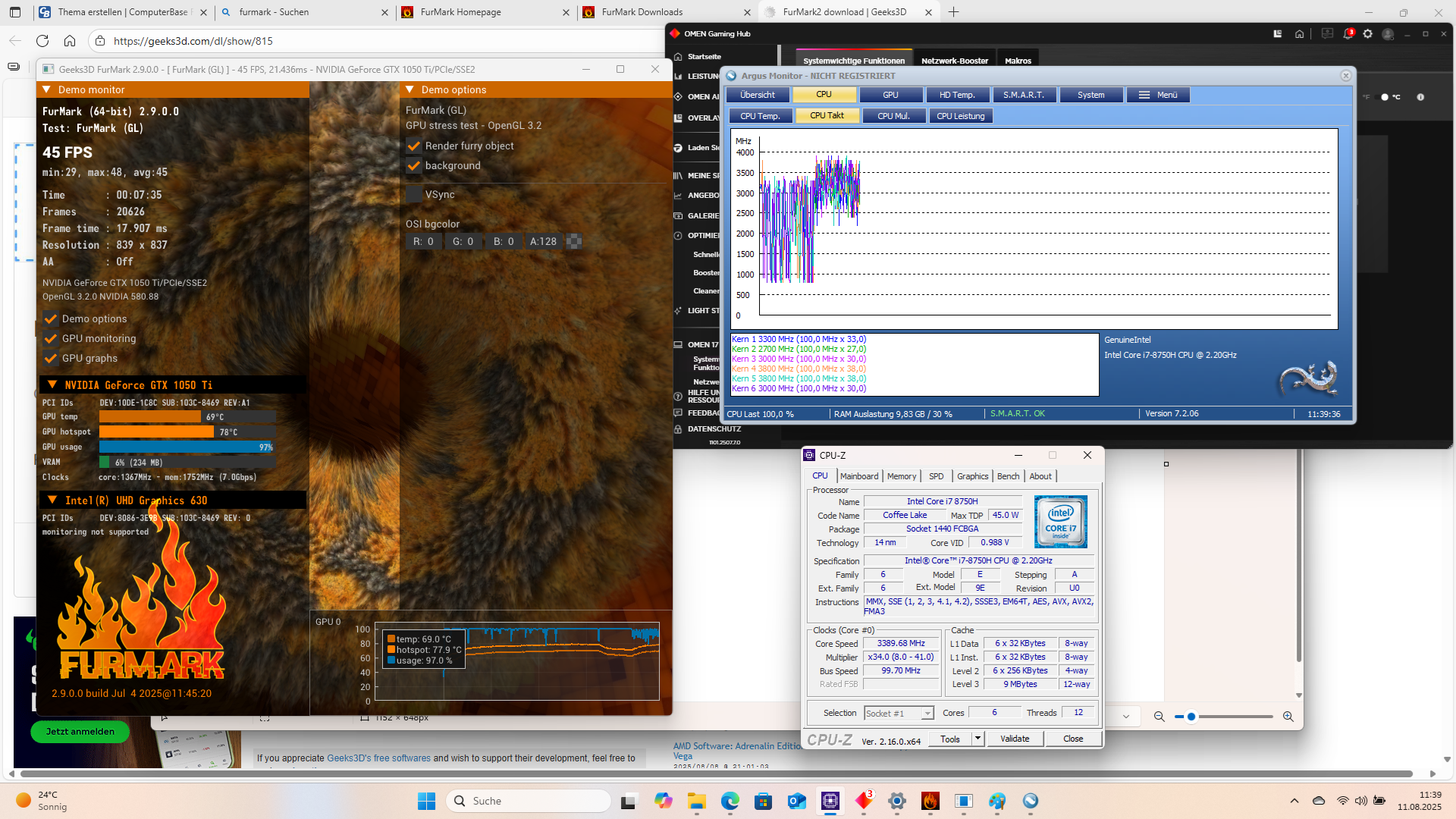Open OMEN Gaming Hub notifications bell
The image size is (1456, 819).
point(1348,34)
